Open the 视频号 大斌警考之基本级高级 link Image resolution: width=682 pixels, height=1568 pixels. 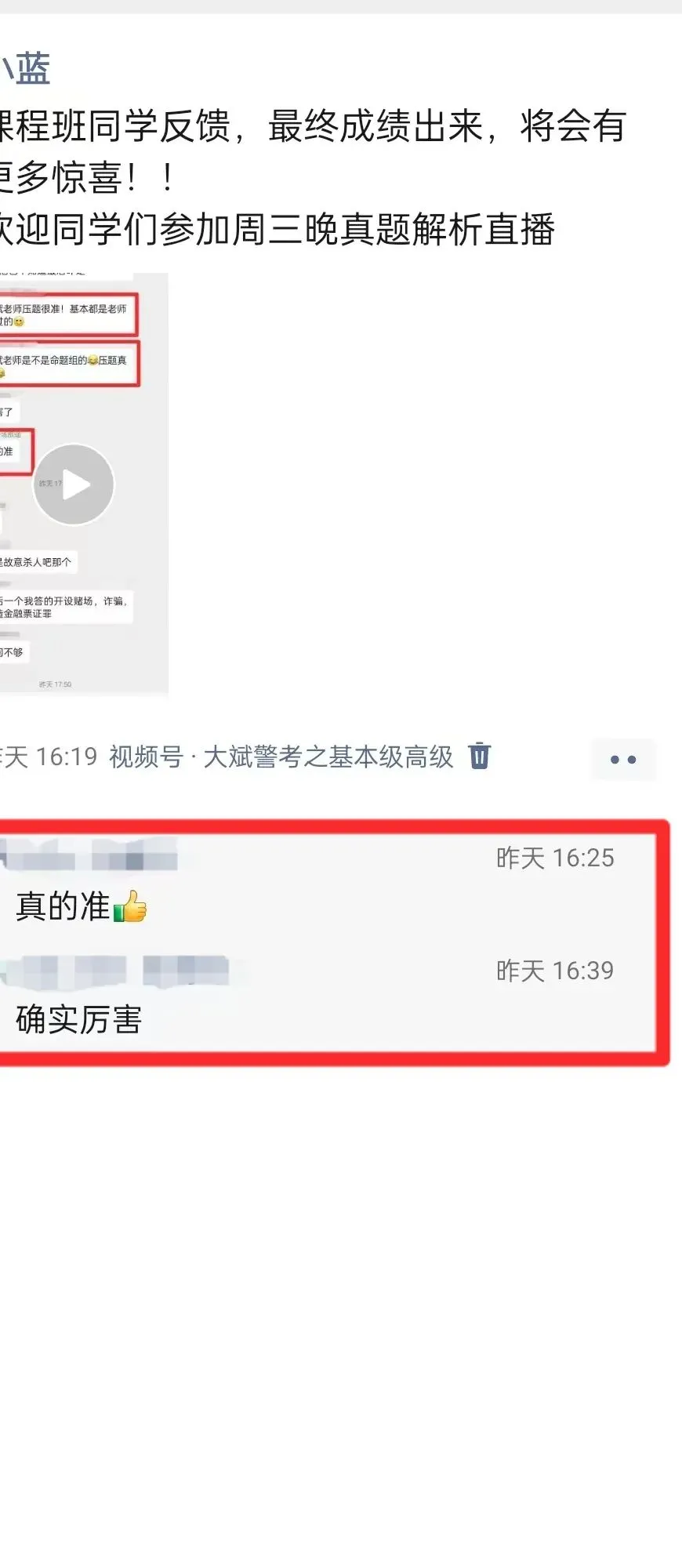(281, 757)
